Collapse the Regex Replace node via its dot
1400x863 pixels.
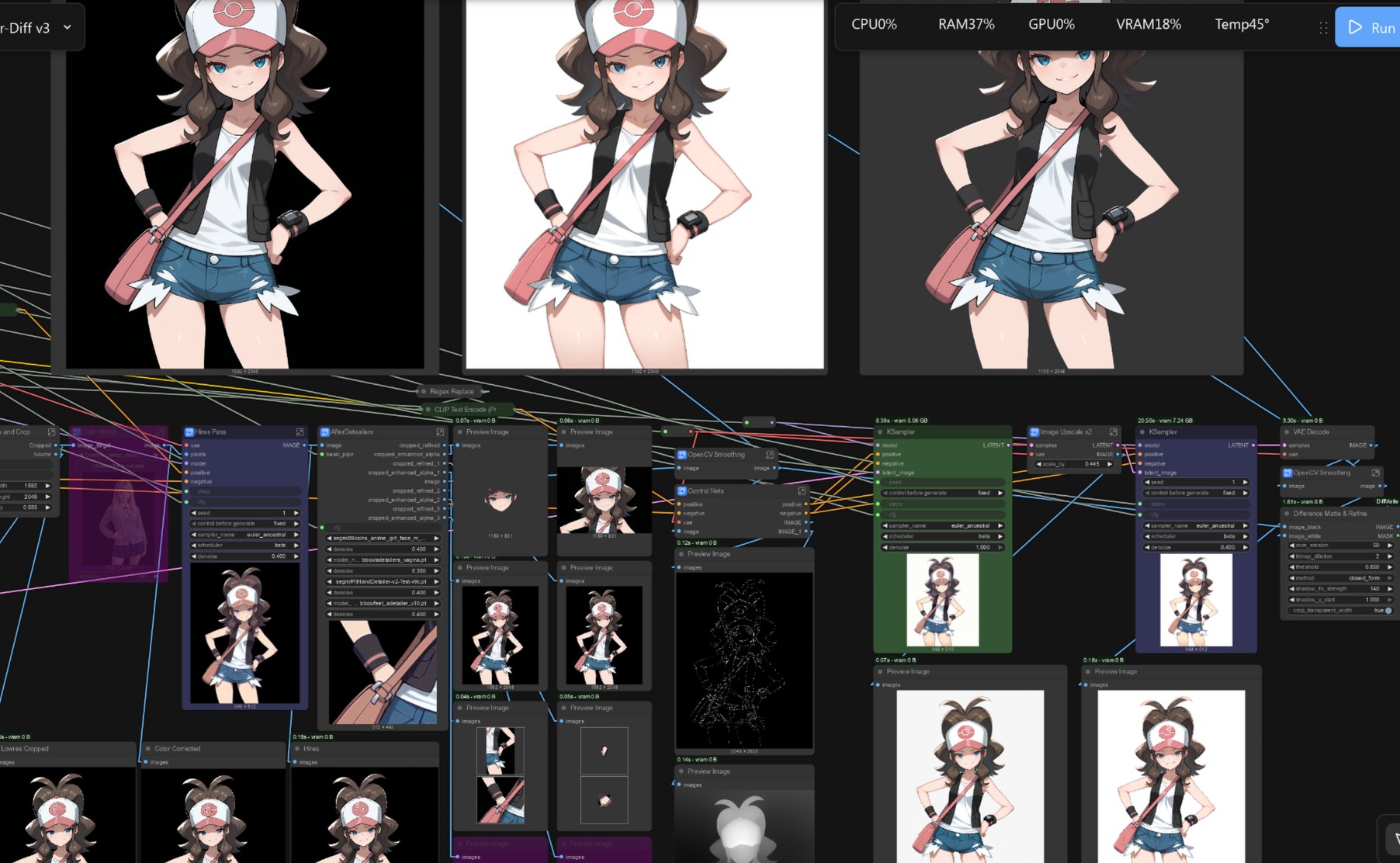coord(423,392)
